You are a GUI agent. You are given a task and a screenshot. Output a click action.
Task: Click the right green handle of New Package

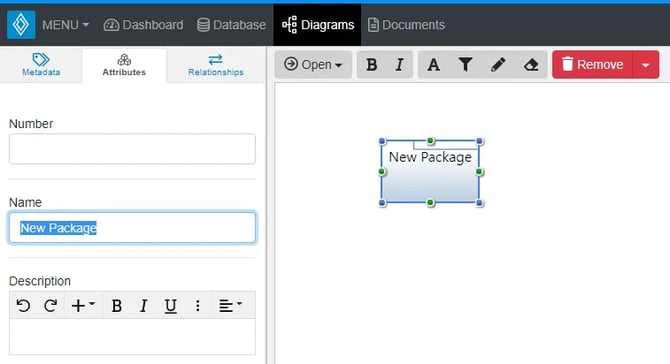coord(479,172)
